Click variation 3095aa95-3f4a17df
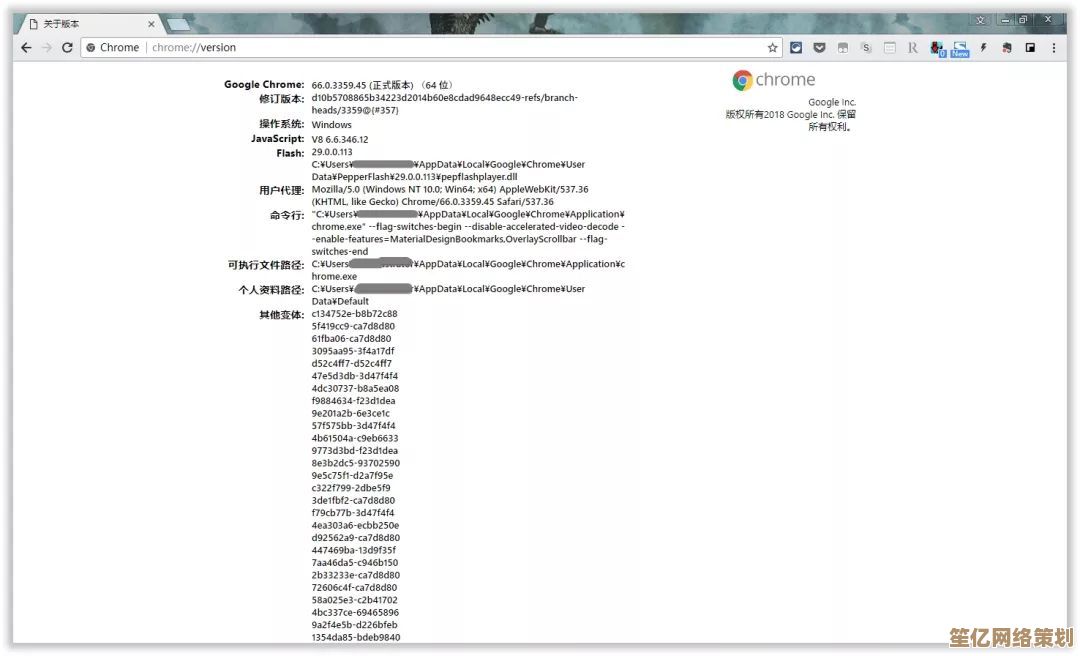 tap(353, 351)
